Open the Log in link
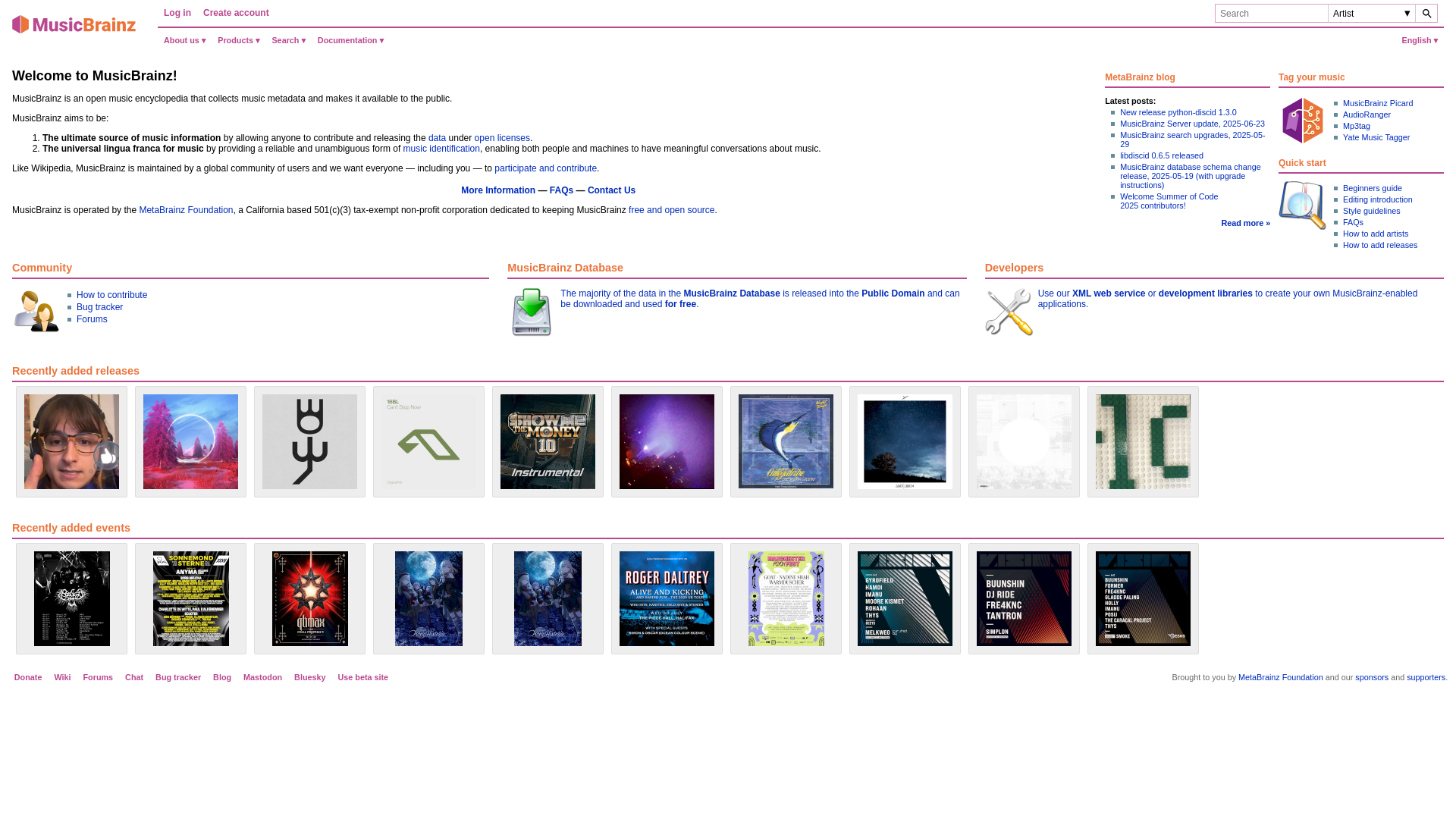 177,13
